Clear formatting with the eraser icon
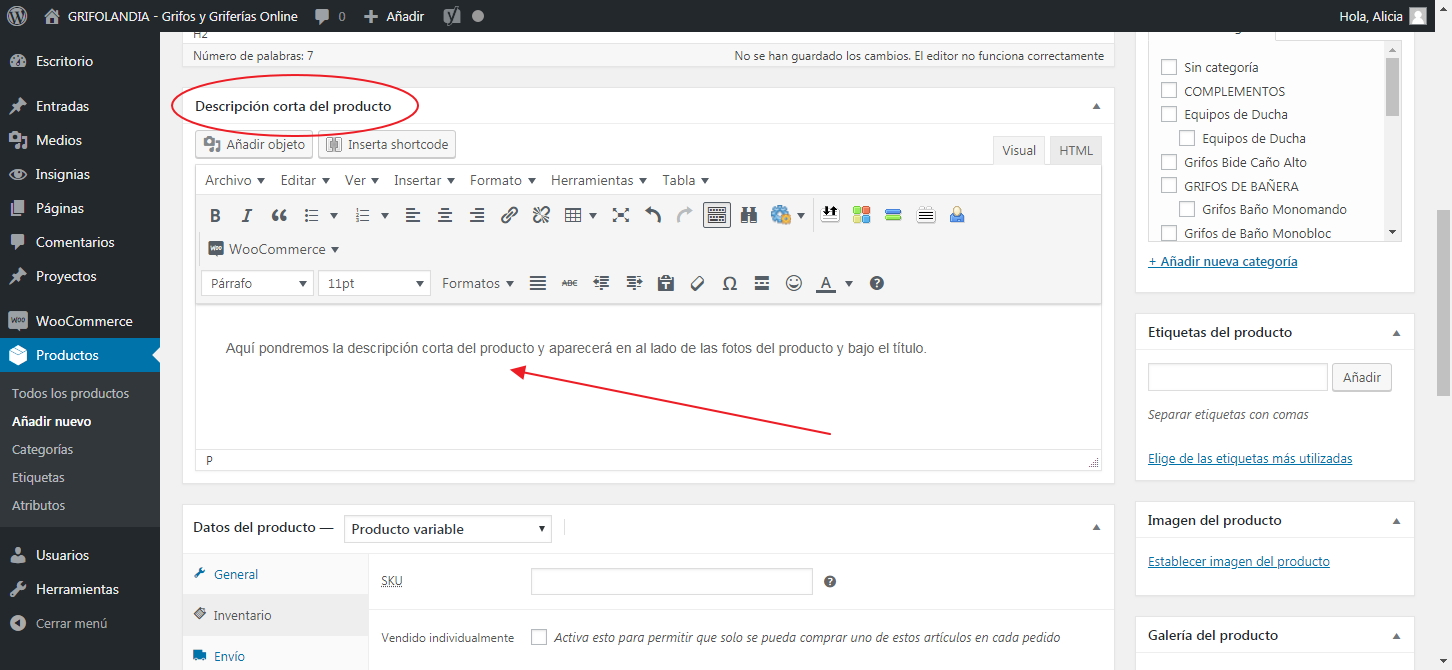 698,283
